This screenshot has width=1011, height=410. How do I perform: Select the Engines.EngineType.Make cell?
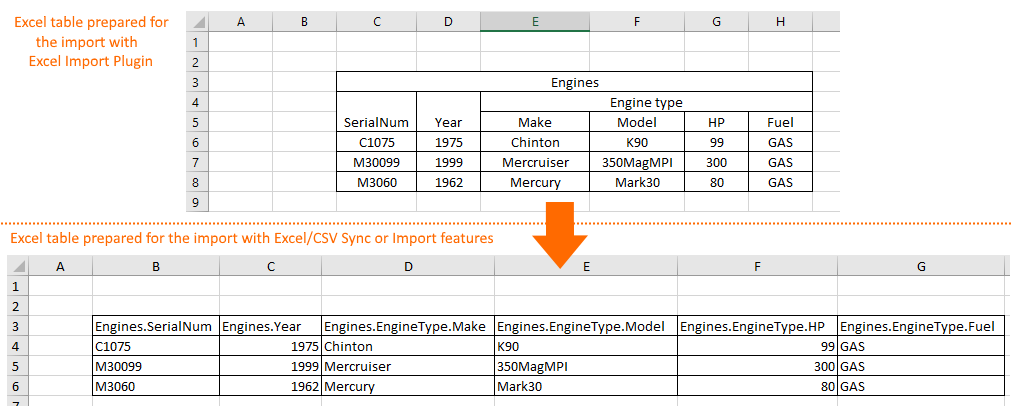point(406,326)
